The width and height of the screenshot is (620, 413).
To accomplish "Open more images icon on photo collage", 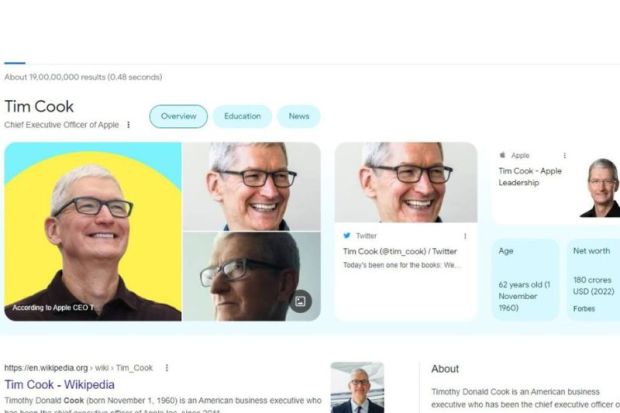I will click(301, 301).
